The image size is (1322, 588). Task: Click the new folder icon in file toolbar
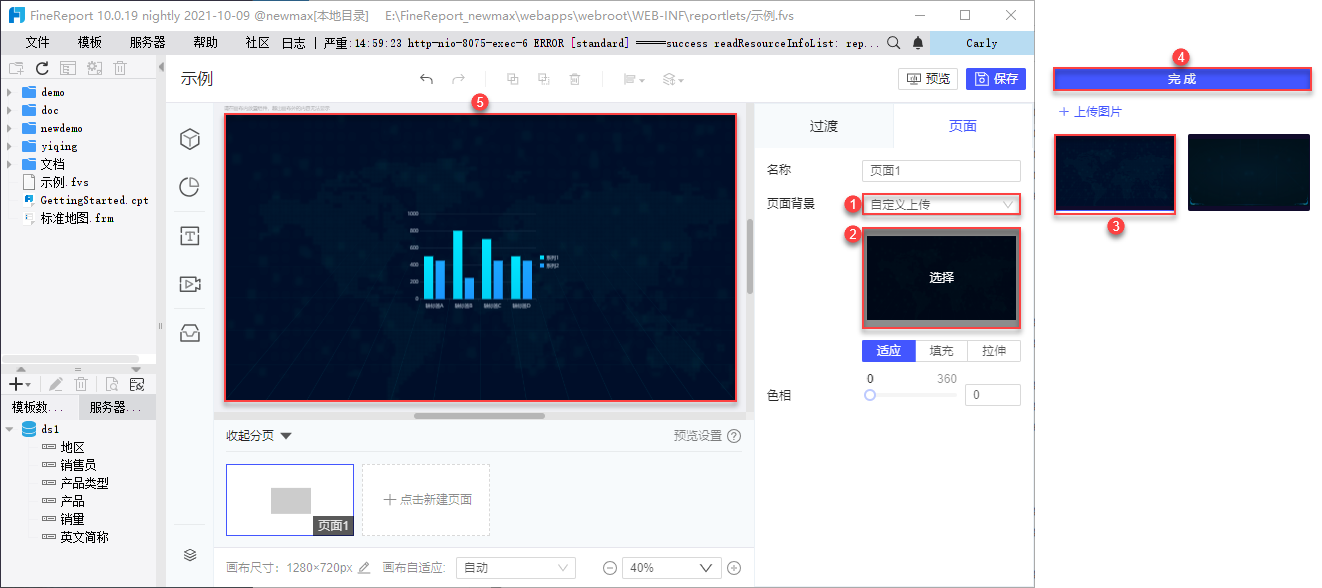[15, 68]
